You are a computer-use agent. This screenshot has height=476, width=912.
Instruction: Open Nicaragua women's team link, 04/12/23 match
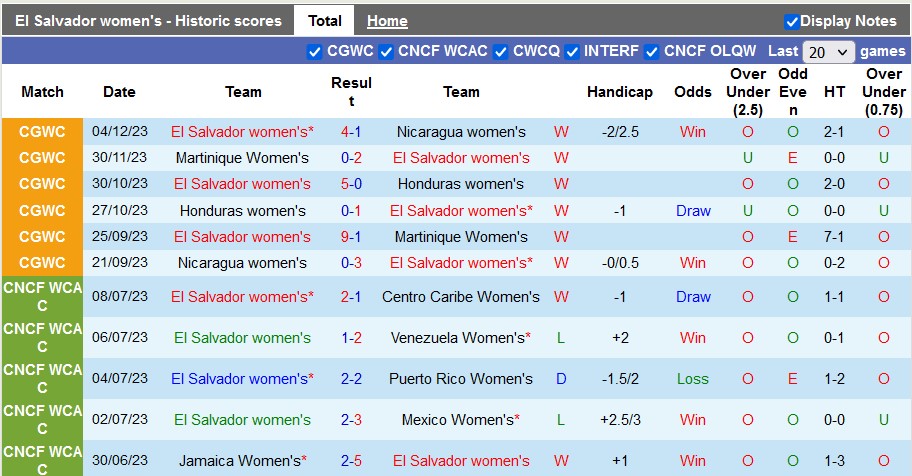(461, 132)
